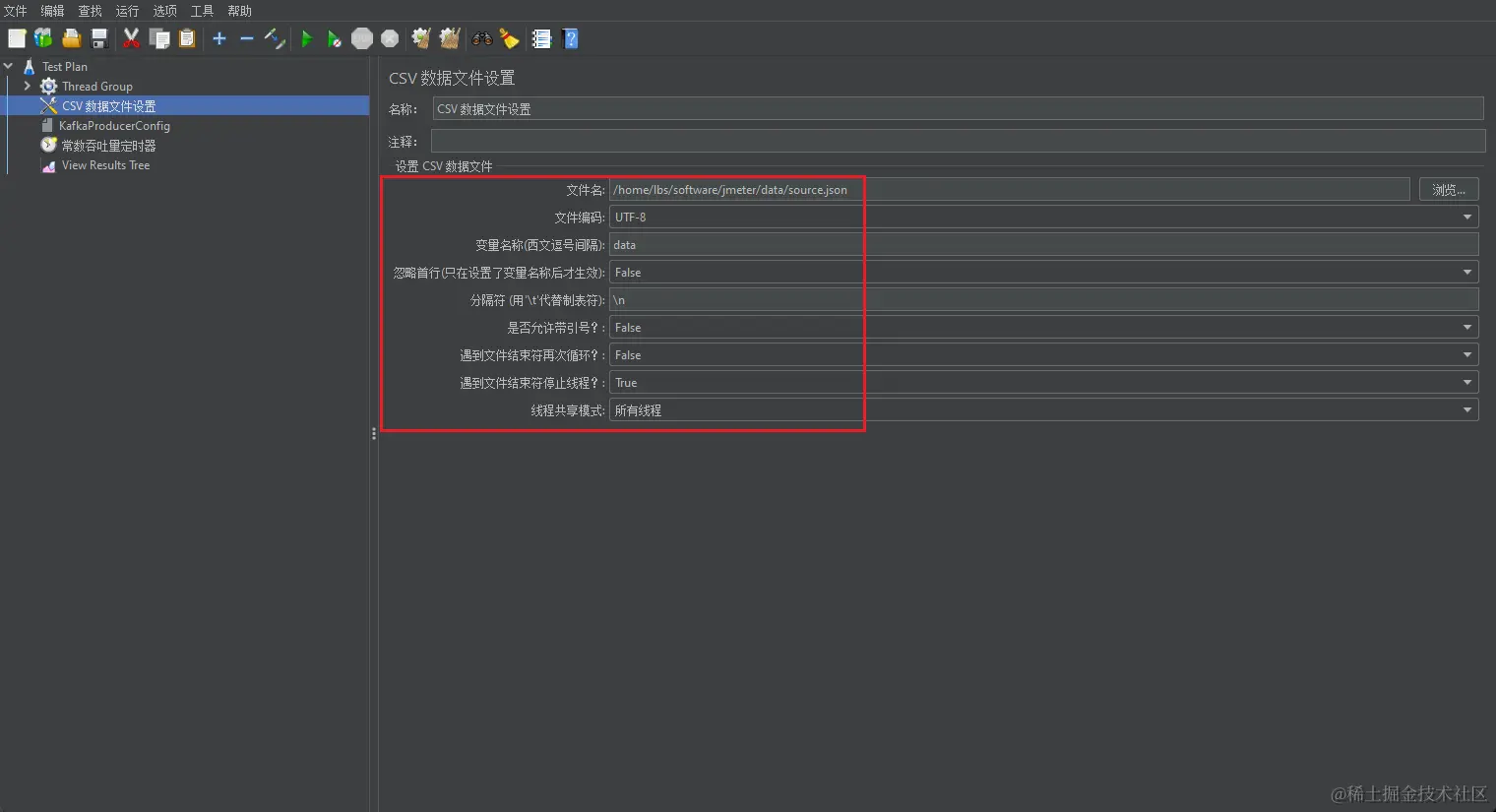The image size is (1496, 812).
Task: Focus the 注释 comment input field
Action: (958, 141)
